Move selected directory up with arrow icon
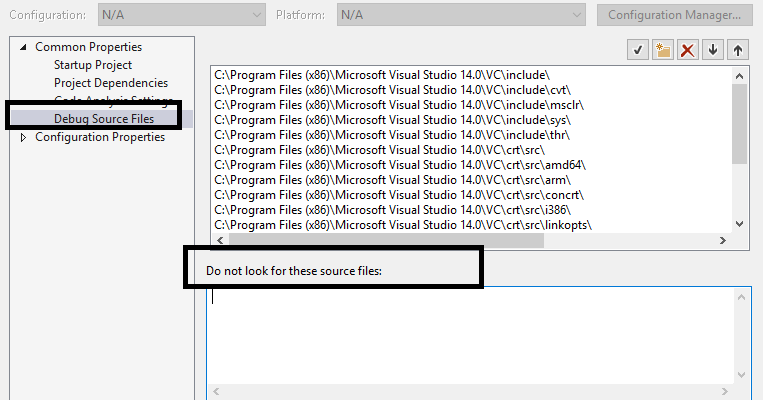The width and height of the screenshot is (763, 400). (x=737, y=49)
